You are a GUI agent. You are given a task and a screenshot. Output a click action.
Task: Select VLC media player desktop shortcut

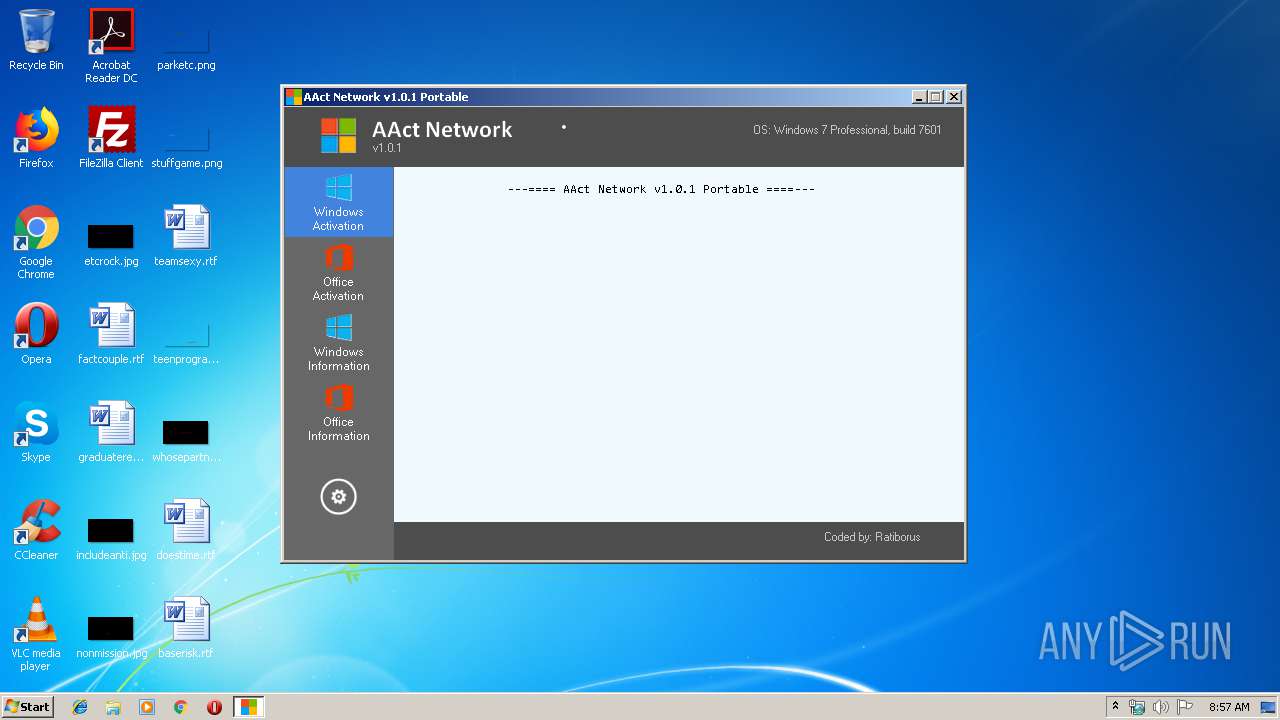pos(36,634)
